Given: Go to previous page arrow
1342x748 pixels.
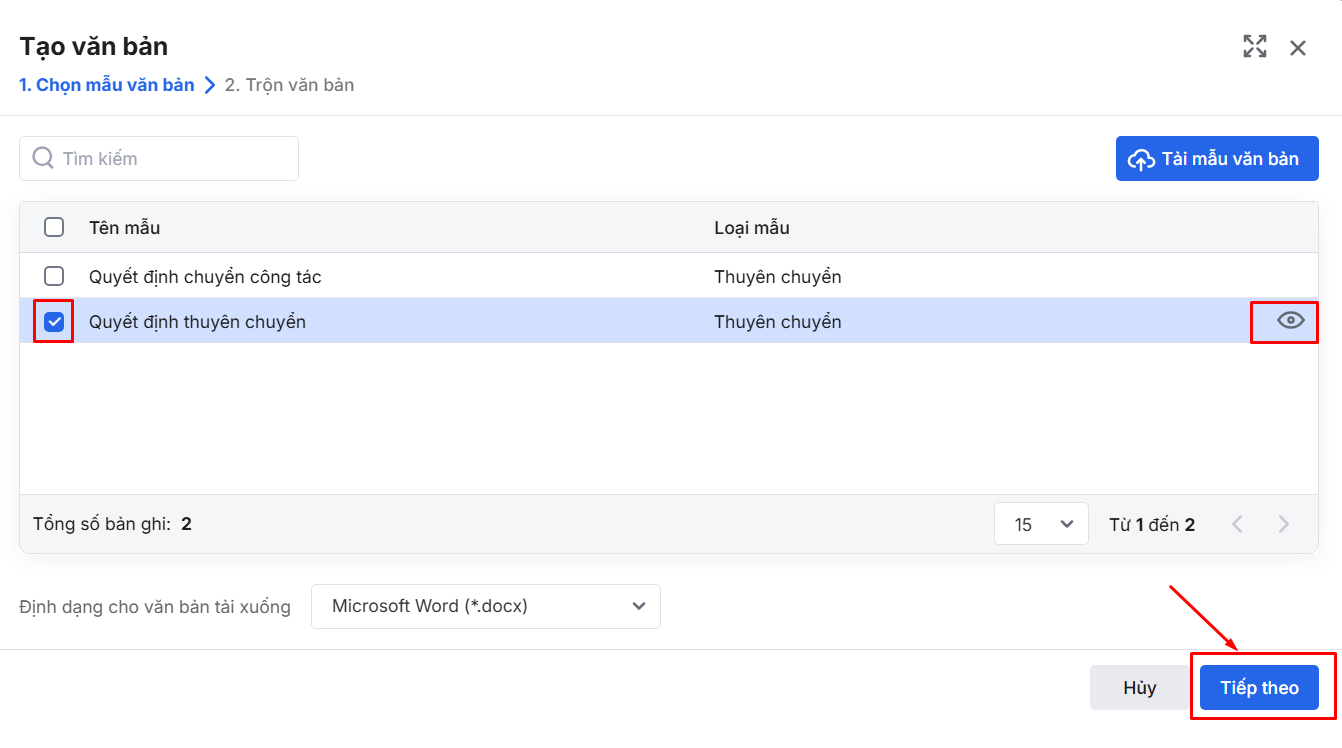Looking at the screenshot, I should (1237, 524).
